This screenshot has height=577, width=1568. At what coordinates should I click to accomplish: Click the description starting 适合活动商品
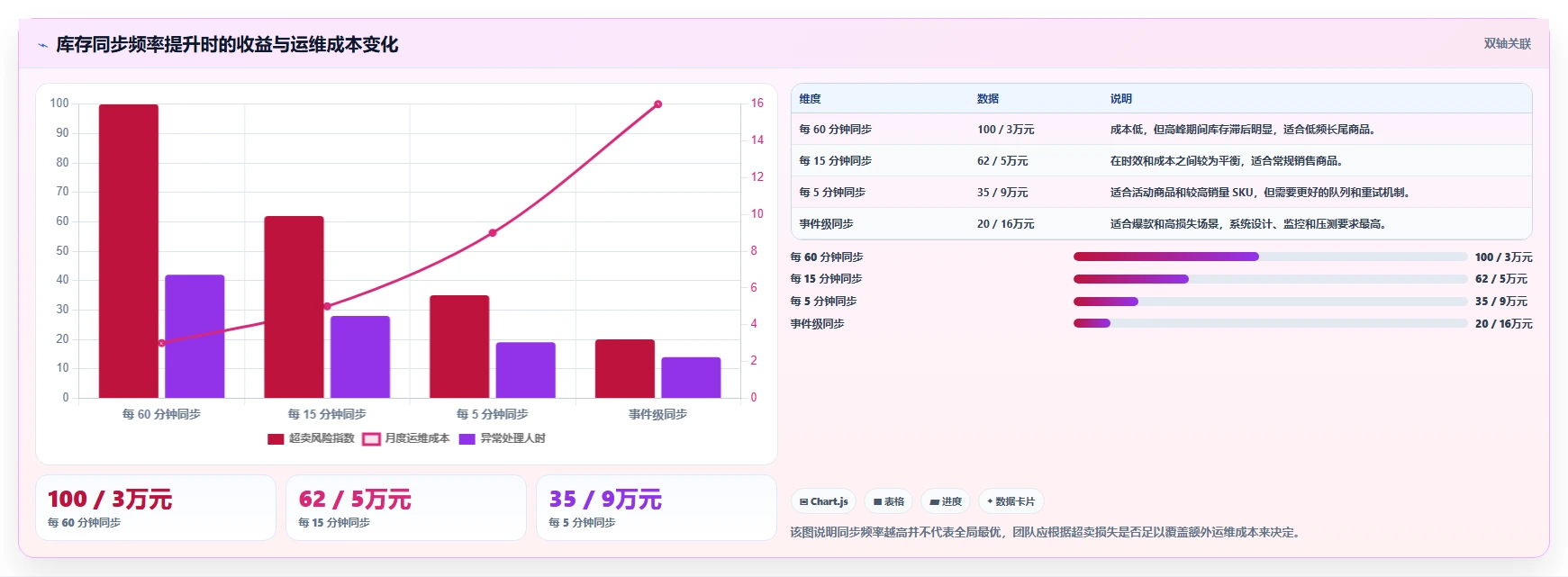coord(1260,193)
